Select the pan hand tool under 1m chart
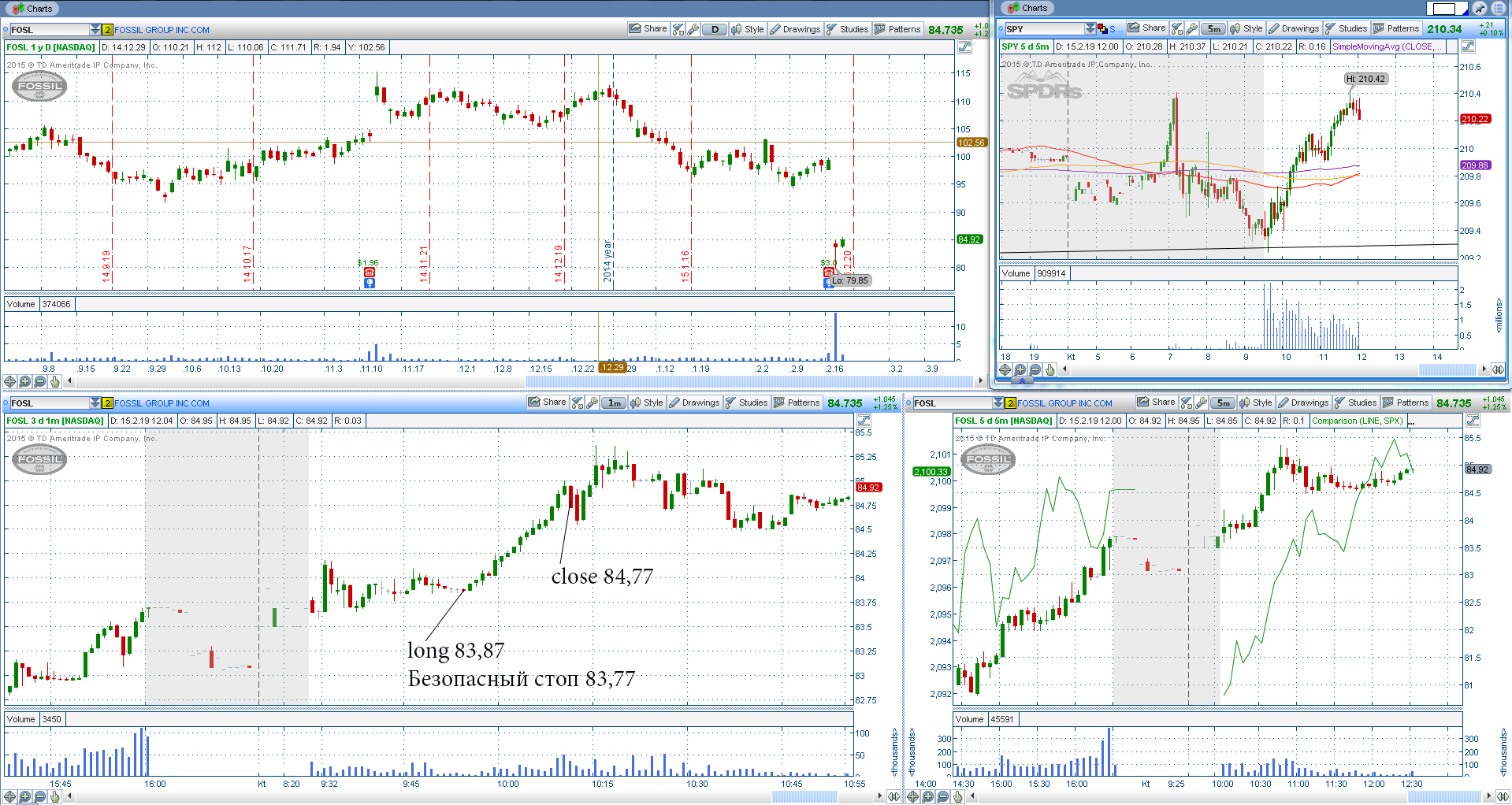This screenshot has width=1512, height=805. [55, 796]
